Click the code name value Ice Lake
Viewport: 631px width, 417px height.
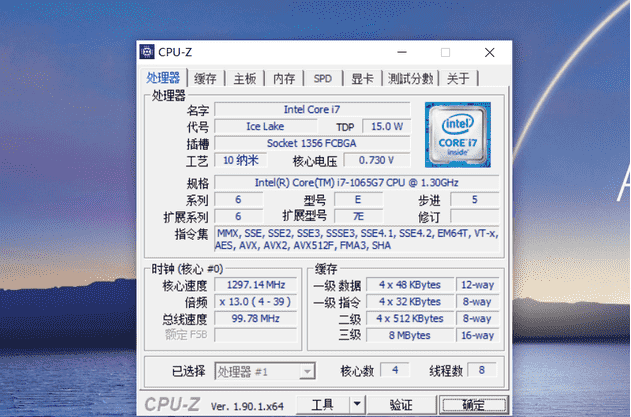click(266, 126)
